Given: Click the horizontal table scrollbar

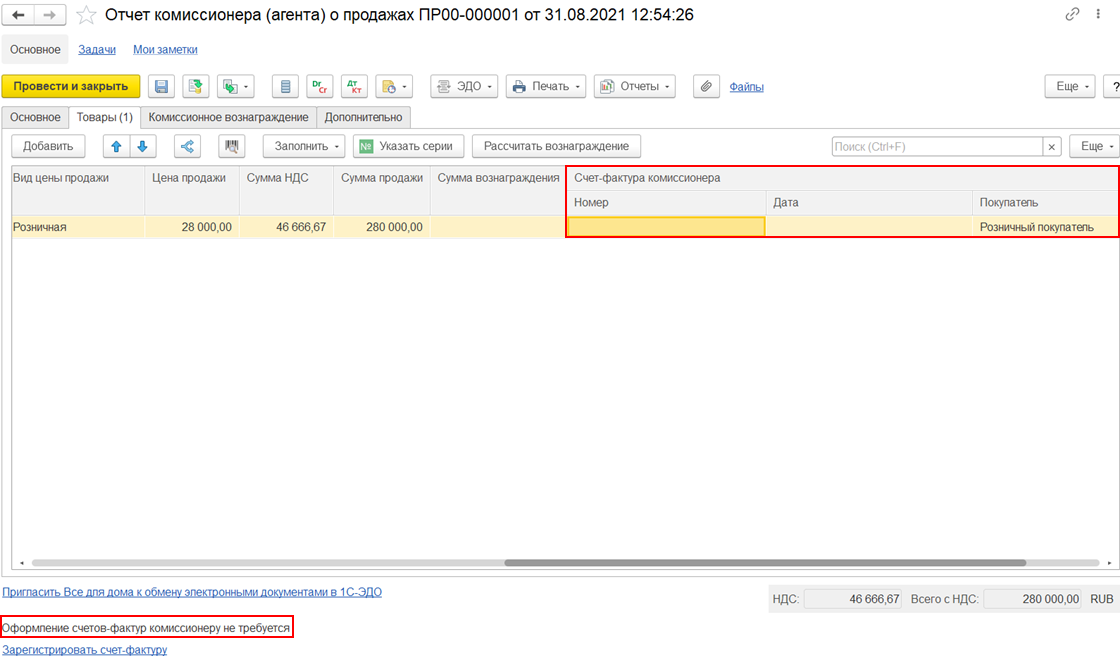Looking at the screenshot, I should coord(765,563).
